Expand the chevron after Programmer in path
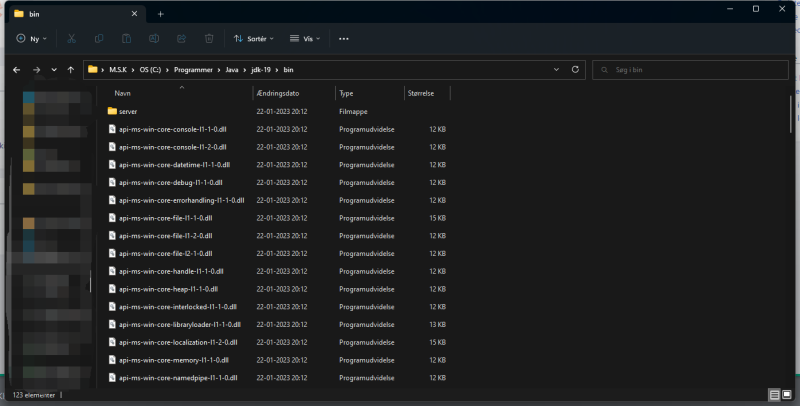 (x=219, y=70)
